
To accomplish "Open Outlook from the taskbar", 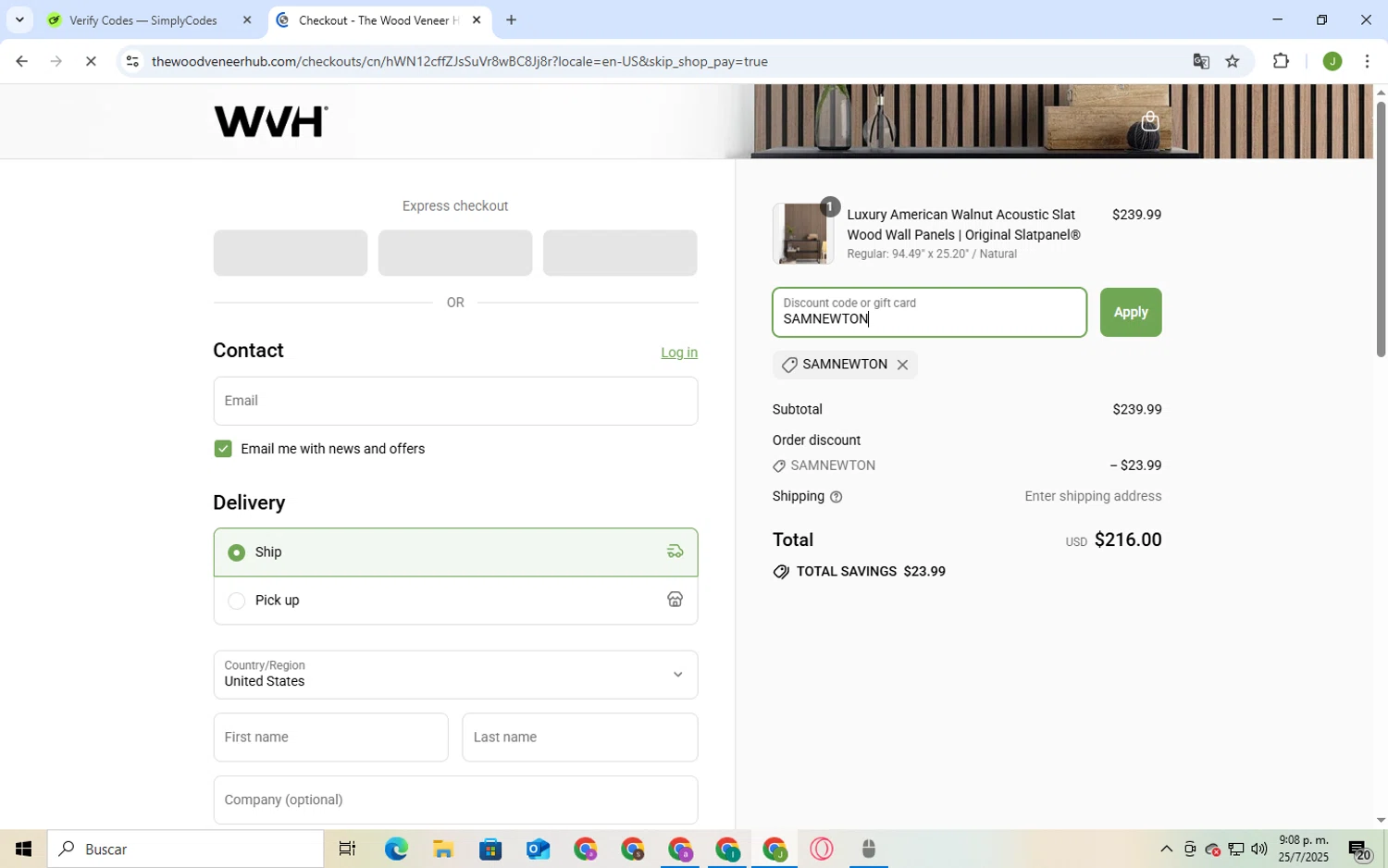I will tap(538, 849).
